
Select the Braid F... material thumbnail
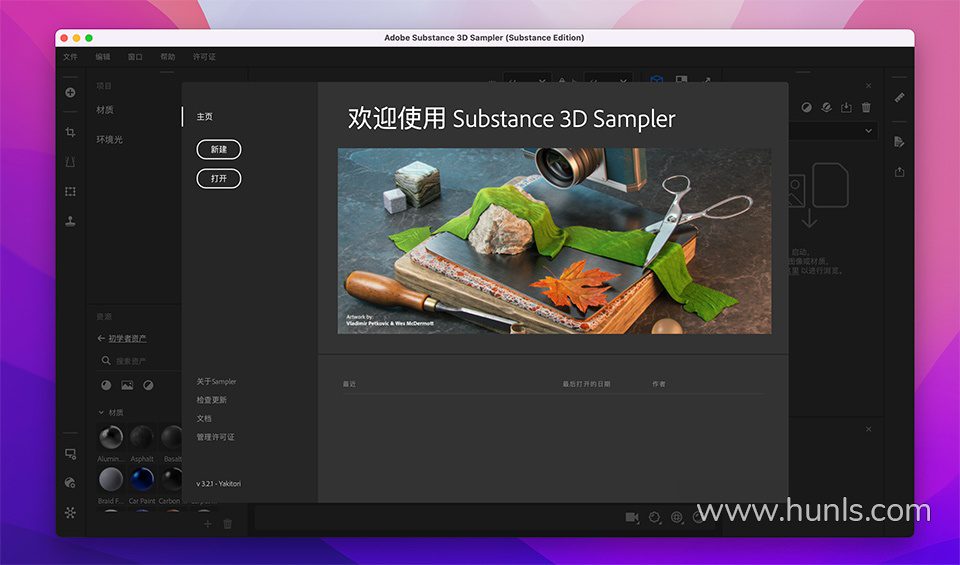pos(111,479)
